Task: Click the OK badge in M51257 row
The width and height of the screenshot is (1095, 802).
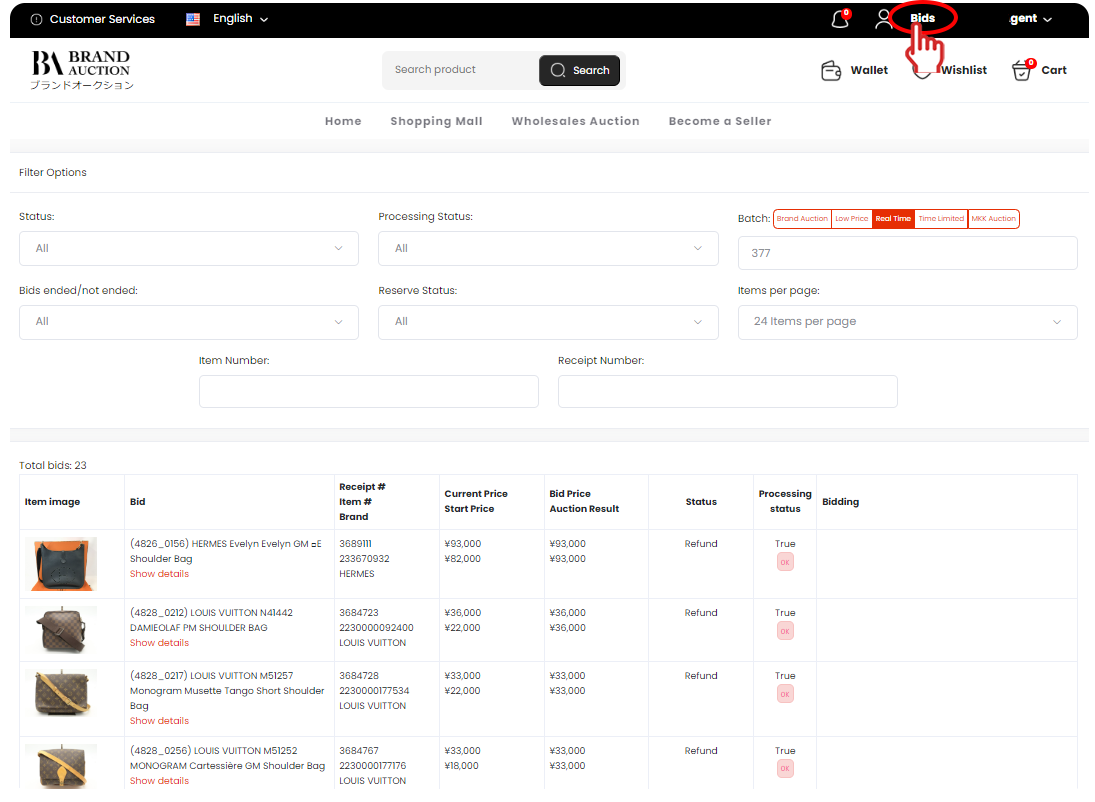Action: tap(785, 694)
